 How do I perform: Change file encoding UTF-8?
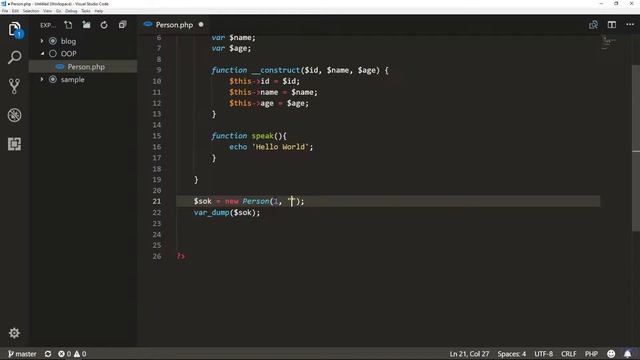543,354
